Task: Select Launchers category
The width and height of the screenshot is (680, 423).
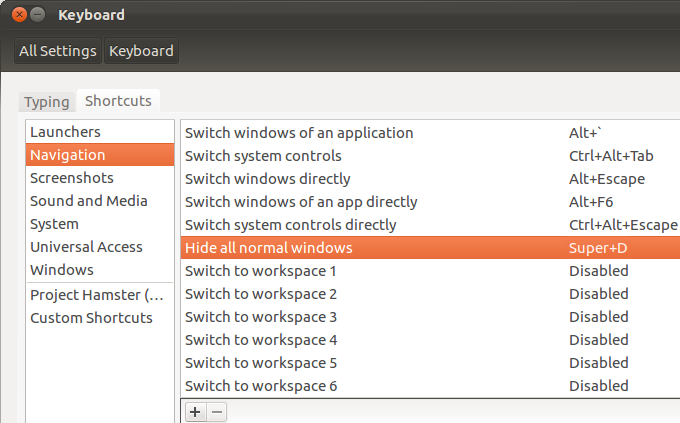Action: (65, 132)
